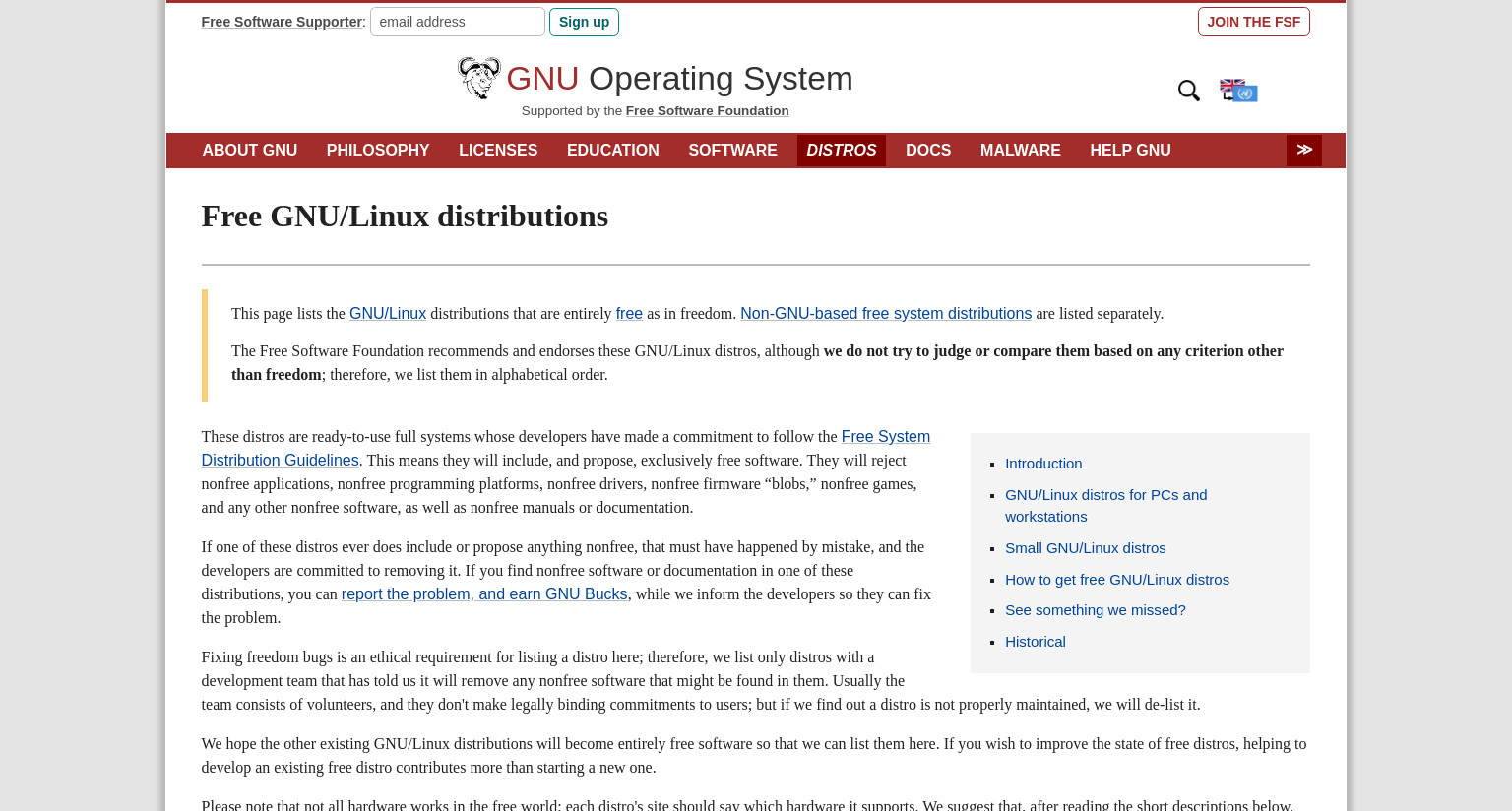Open HELP GNU in the navigation bar

point(1130,151)
